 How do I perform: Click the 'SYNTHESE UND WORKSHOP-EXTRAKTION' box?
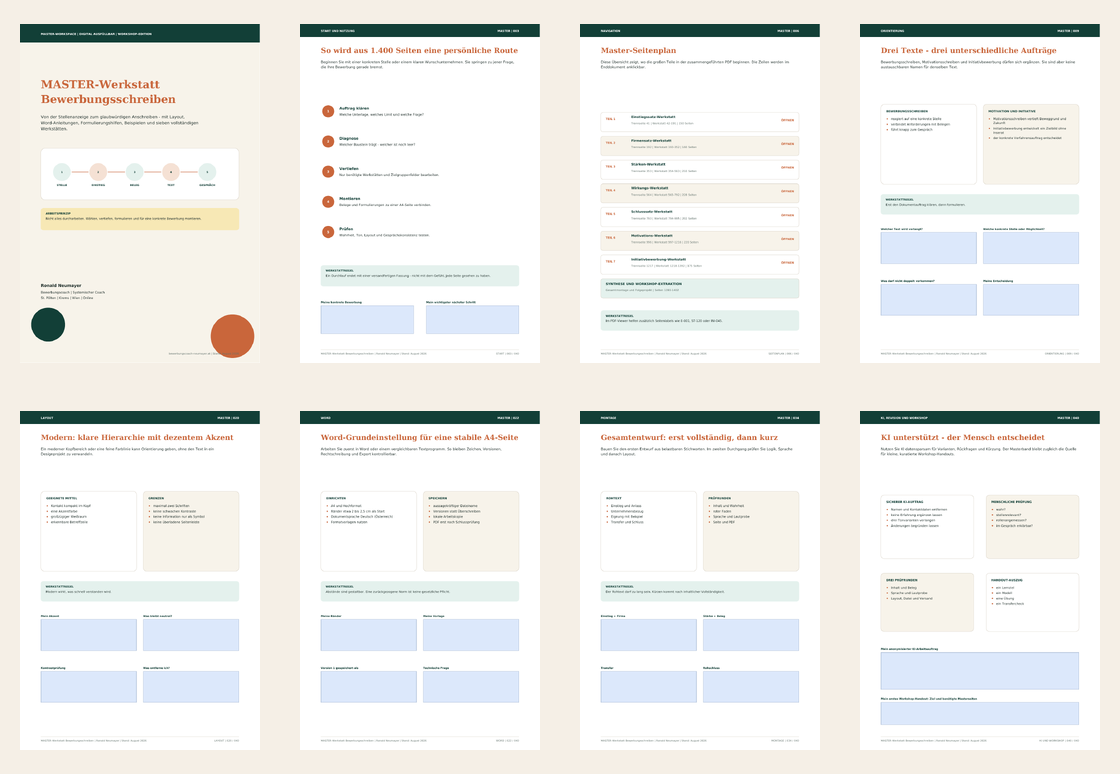(700, 288)
